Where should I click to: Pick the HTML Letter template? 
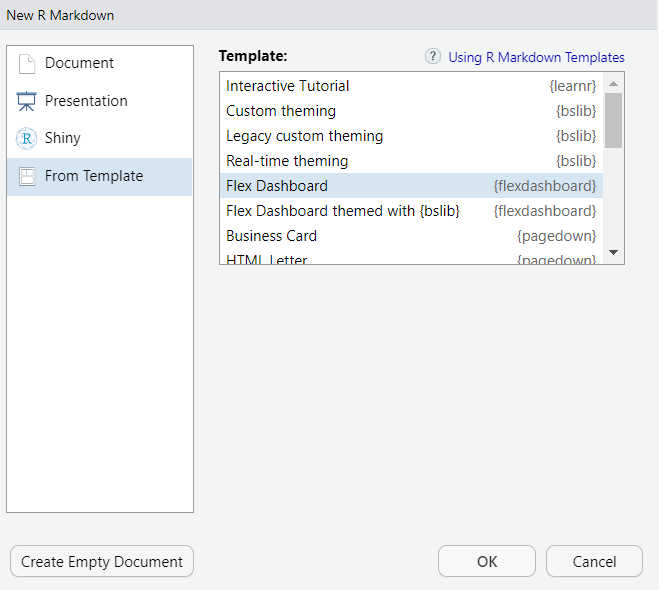pyautogui.click(x=267, y=259)
